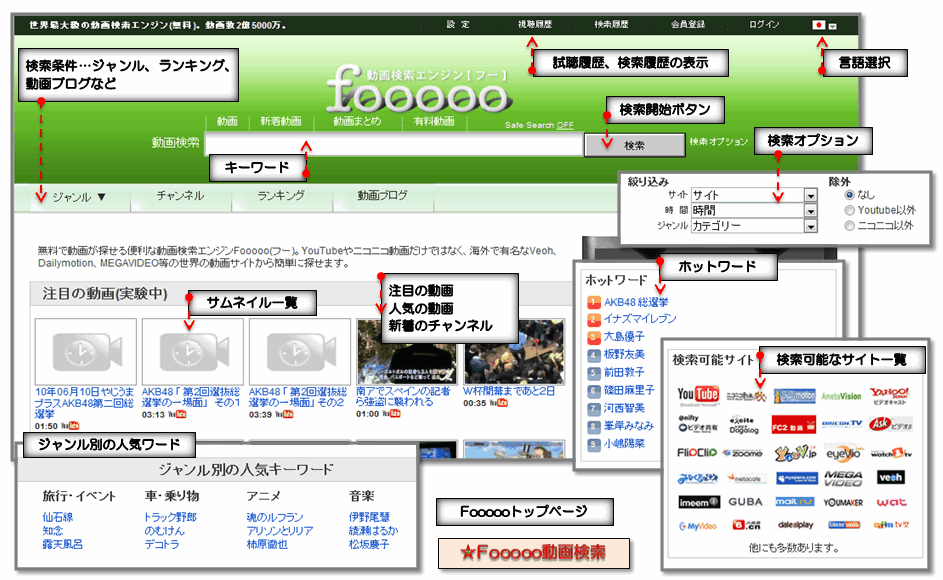Screen dimensions: 943x580
Task: Click genre keyword 仙石線
Action: coord(58,517)
